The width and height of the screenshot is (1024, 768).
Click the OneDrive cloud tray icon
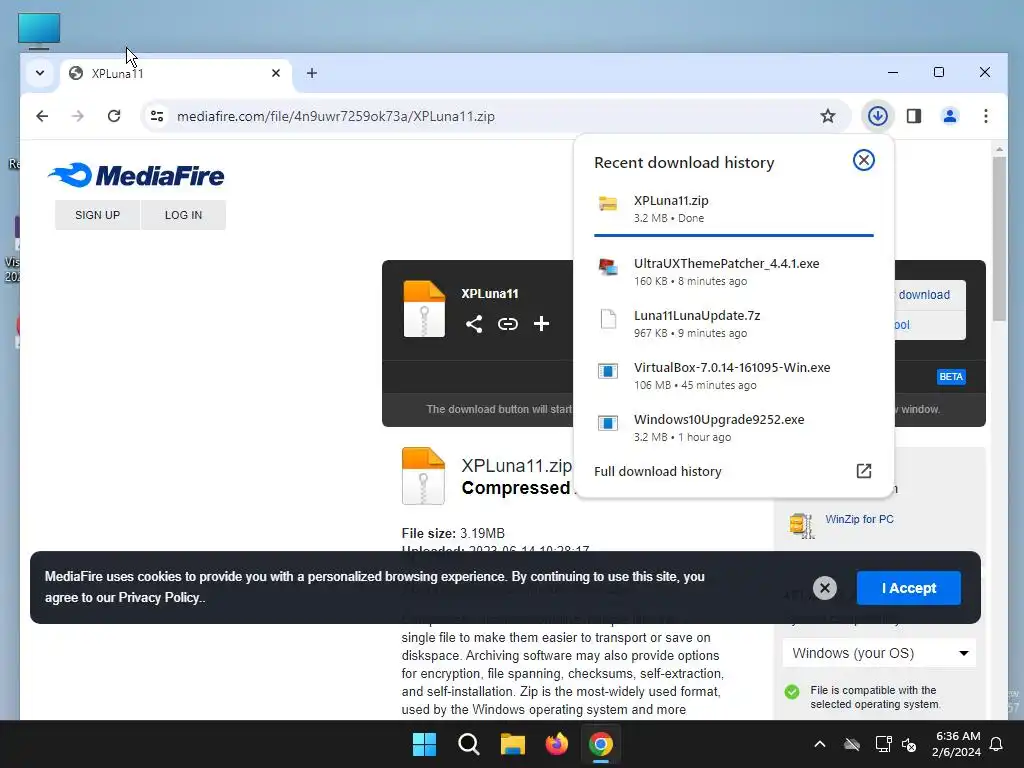pos(852,744)
